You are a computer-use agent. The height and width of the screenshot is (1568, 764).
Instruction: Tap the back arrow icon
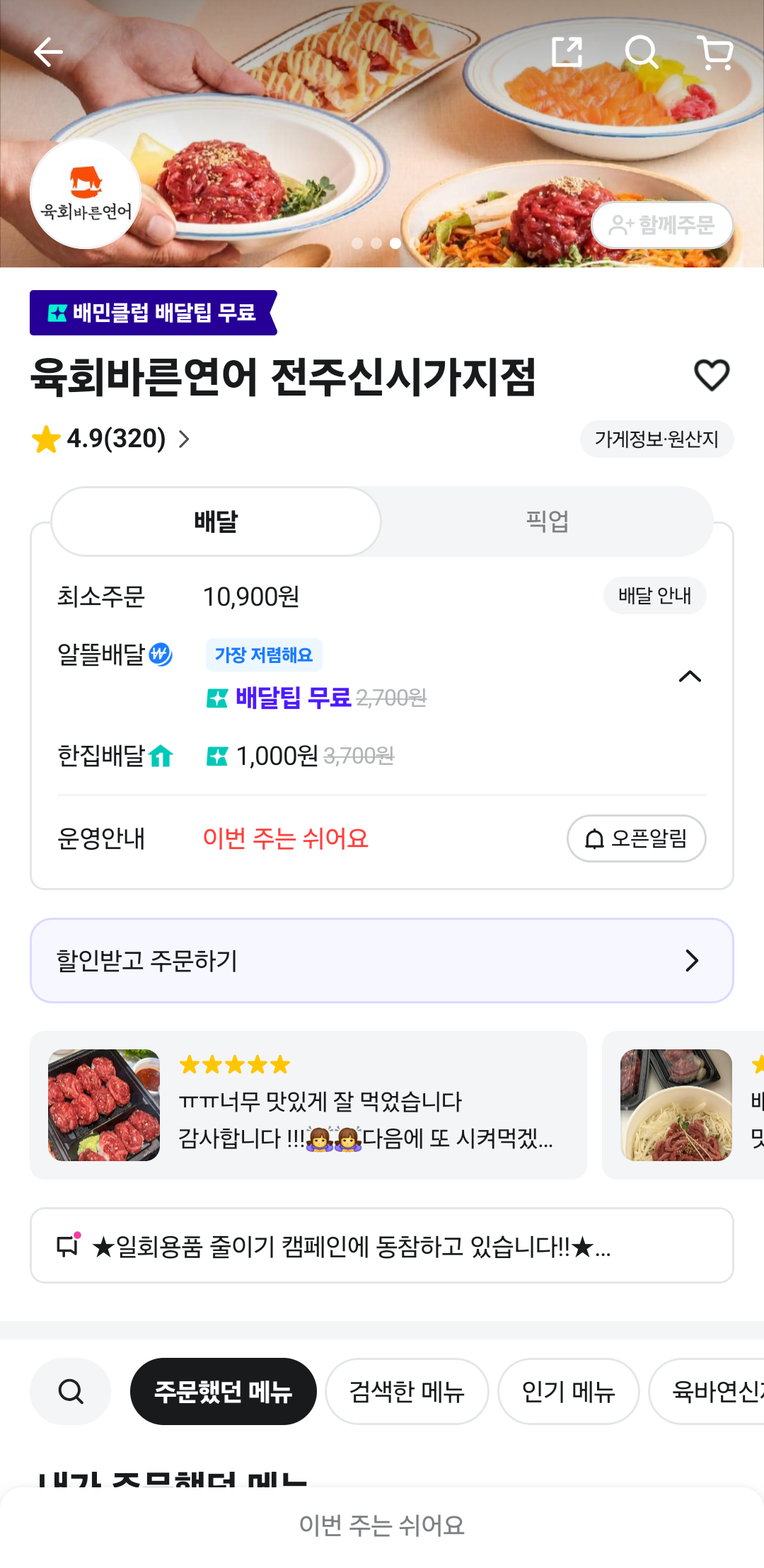pos(48,52)
